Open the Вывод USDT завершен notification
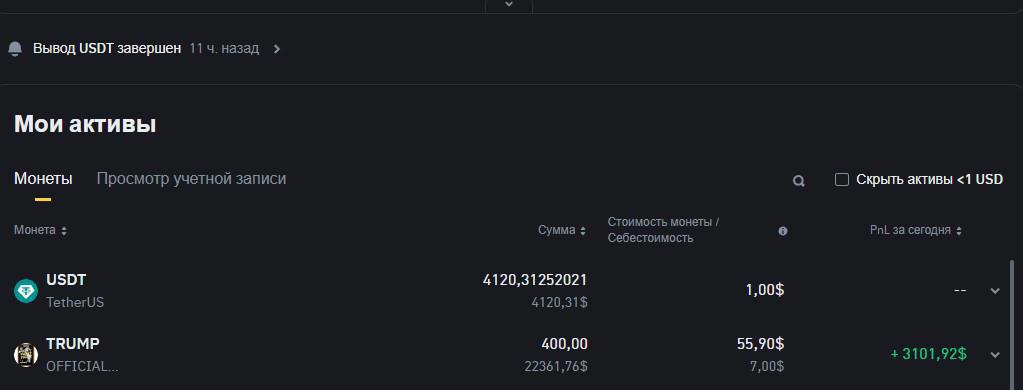Image resolution: width=1023 pixels, height=390 pixels. pos(107,49)
